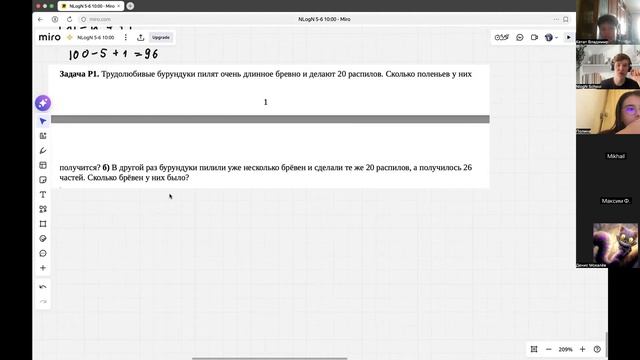Select the NLogN 5-6 10:00 - Miro browser tab
This screenshot has height=360, width=640.
[x=91, y=6]
